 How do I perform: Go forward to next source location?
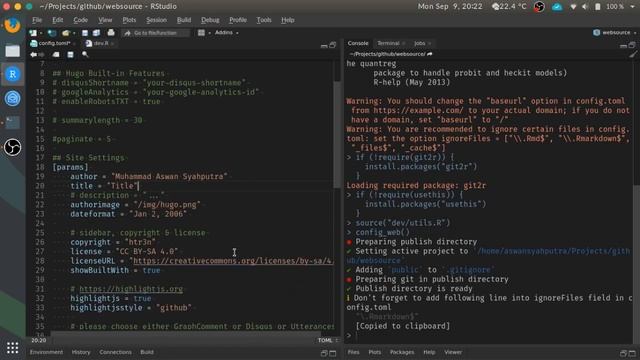coord(41,54)
